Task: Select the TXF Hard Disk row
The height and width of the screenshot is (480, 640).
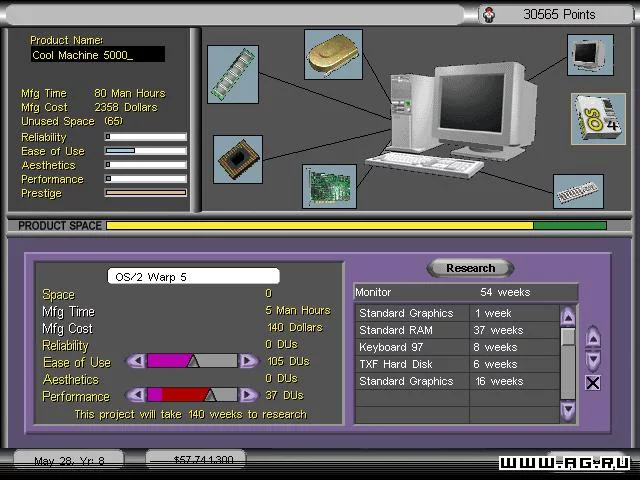Action: pos(457,364)
